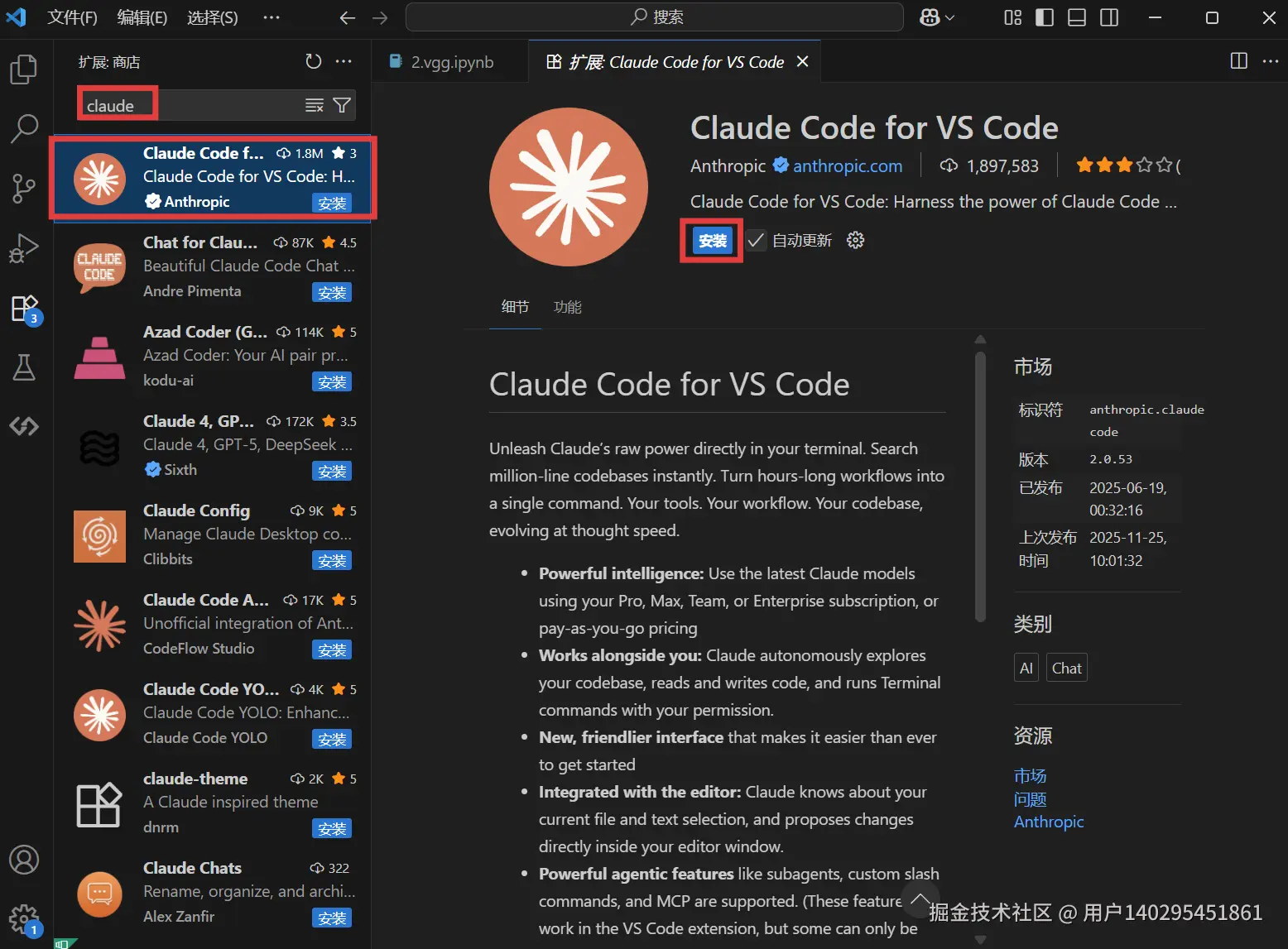The width and height of the screenshot is (1288, 949).
Task: Open the 问题 issues resource link
Action: pos(1030,799)
